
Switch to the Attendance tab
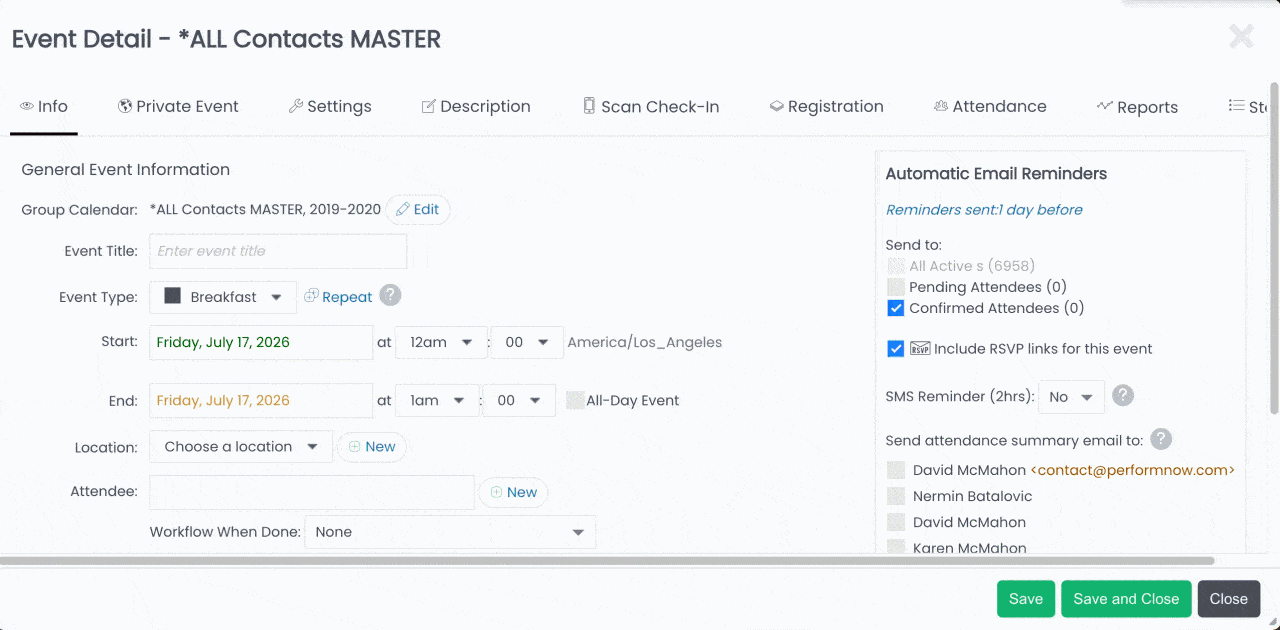(x=990, y=106)
